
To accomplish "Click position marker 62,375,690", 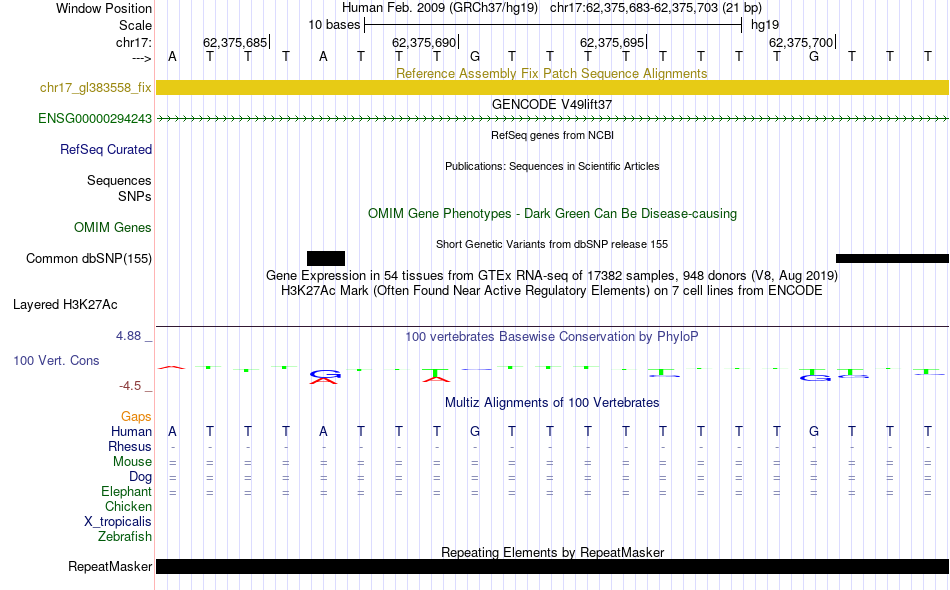I will (424, 42).
